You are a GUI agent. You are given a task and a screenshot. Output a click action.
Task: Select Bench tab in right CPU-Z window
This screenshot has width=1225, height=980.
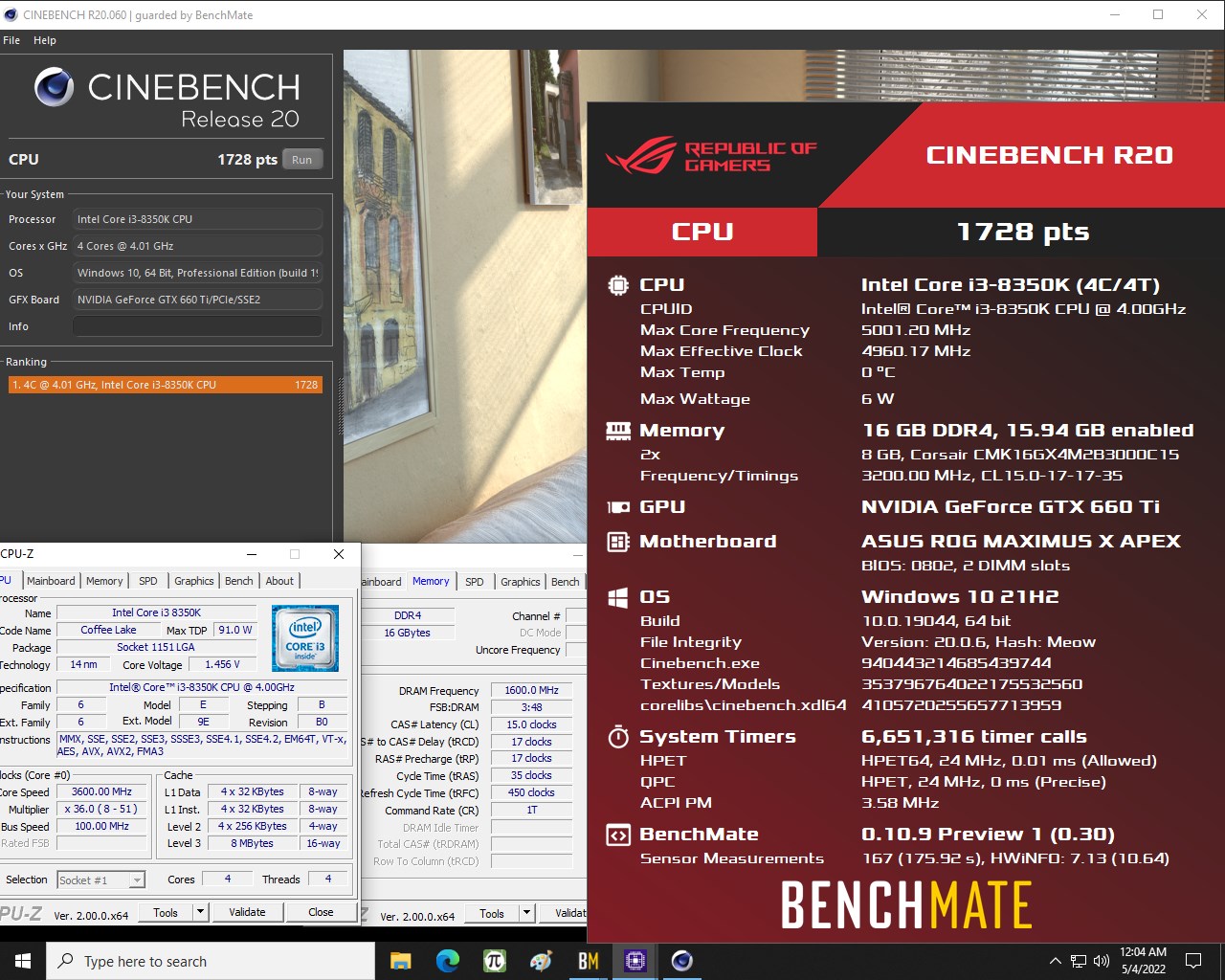click(x=565, y=581)
